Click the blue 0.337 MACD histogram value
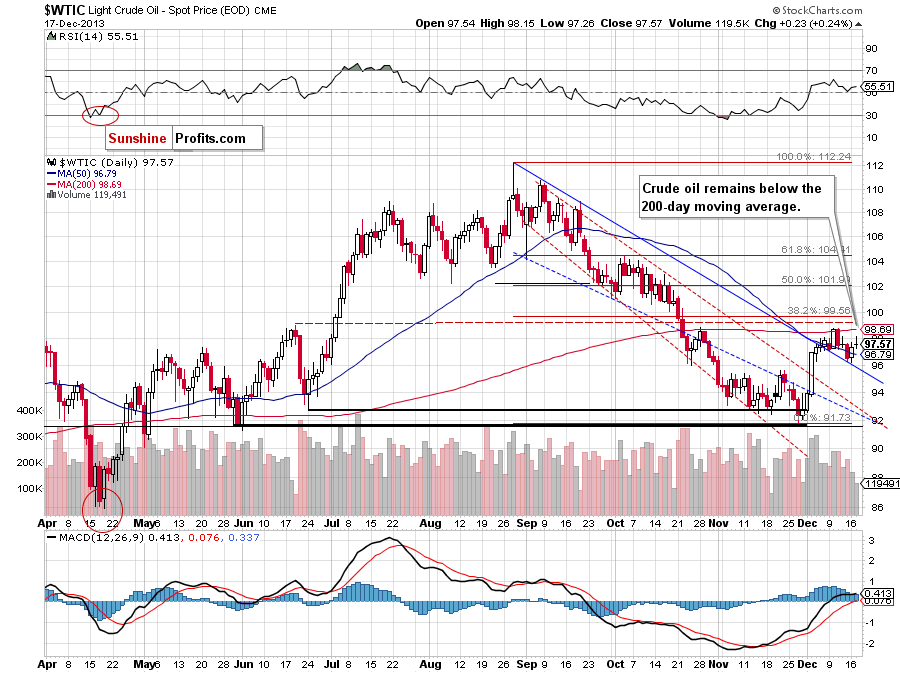The height and width of the screenshot is (673, 900). (x=244, y=538)
